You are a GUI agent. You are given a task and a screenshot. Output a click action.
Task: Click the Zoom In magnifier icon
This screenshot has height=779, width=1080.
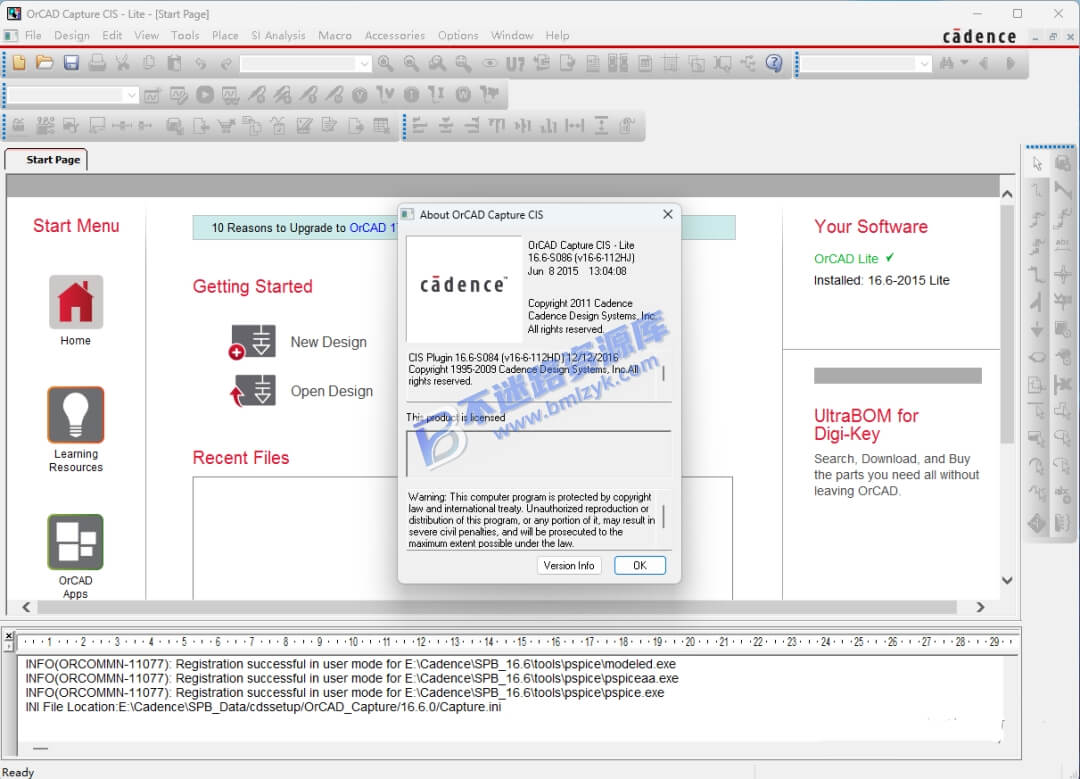[386, 63]
